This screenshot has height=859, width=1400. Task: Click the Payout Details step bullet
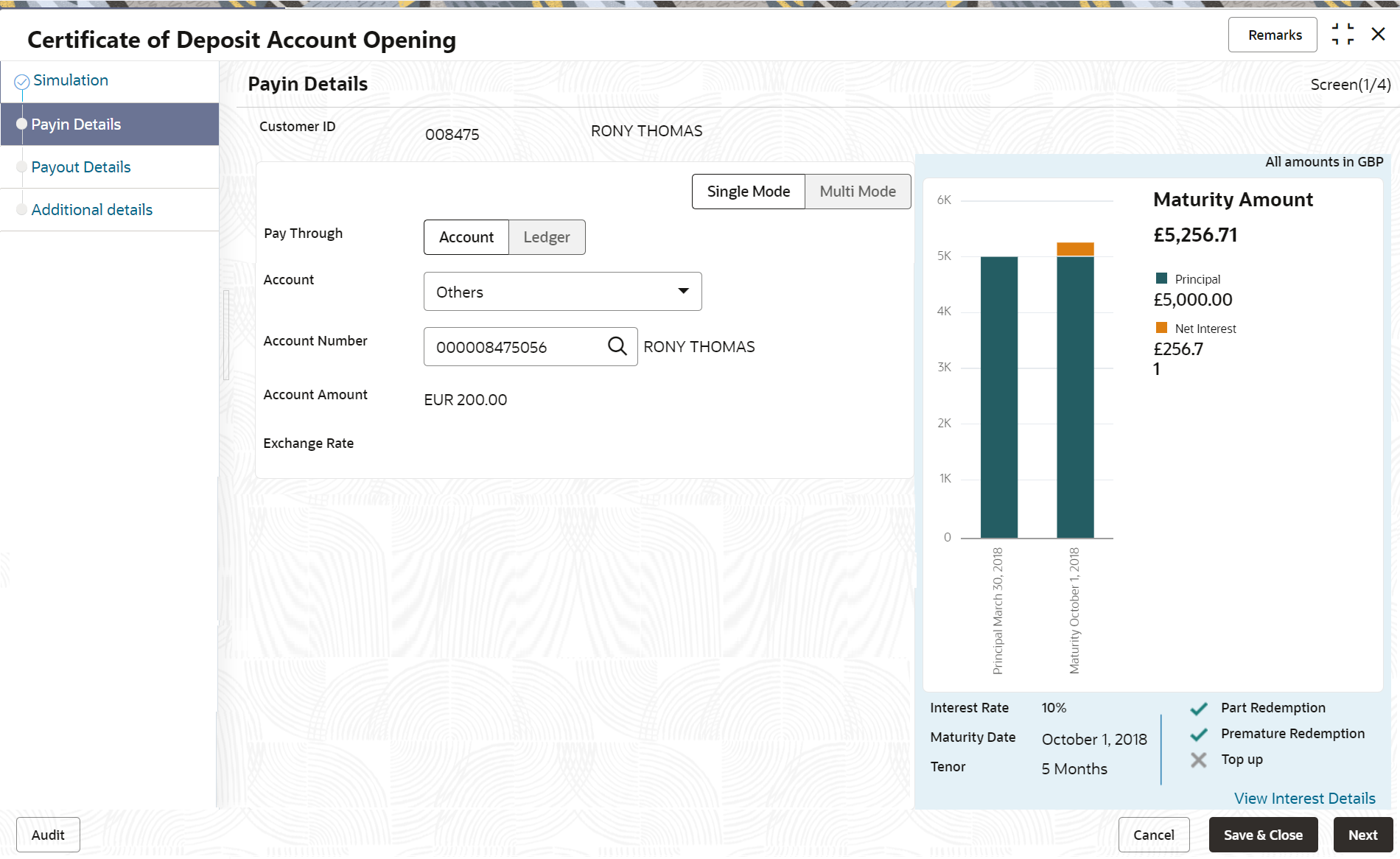point(21,166)
